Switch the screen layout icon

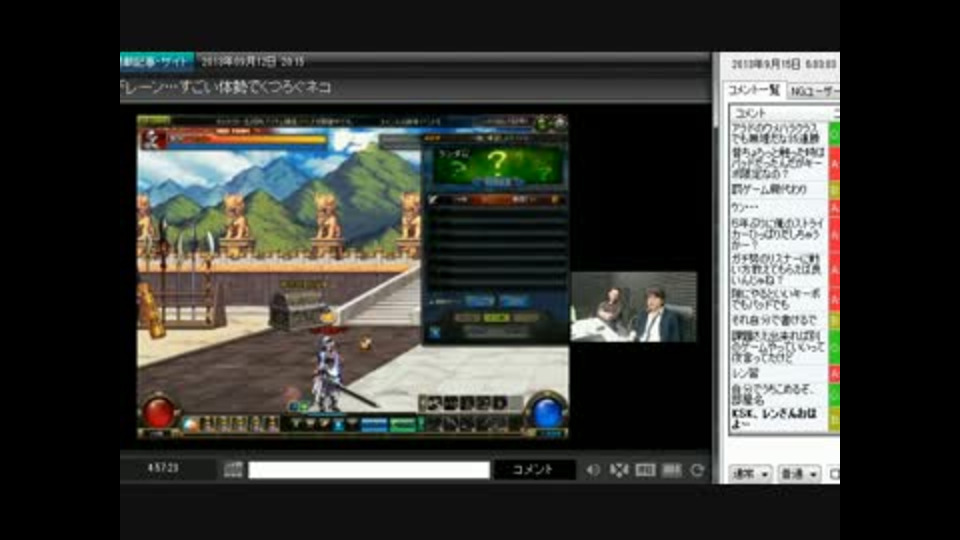click(645, 470)
